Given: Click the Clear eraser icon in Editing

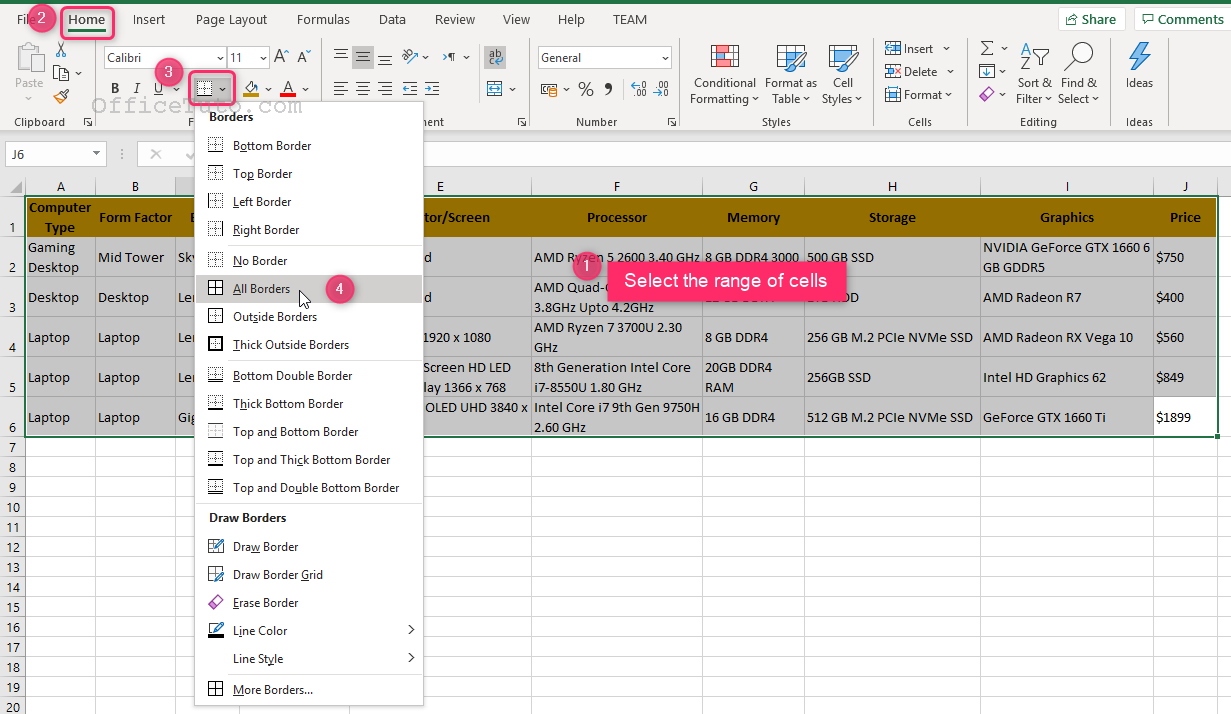Looking at the screenshot, I should pyautogui.click(x=987, y=94).
